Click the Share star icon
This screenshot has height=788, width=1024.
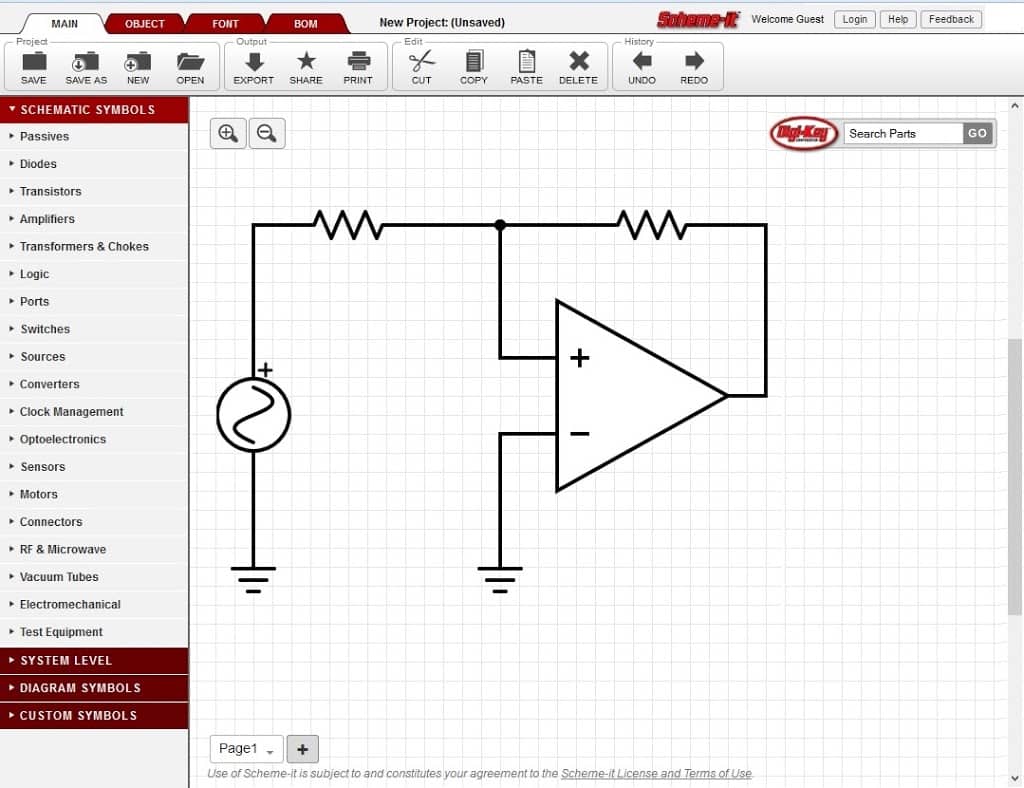pyautogui.click(x=306, y=66)
